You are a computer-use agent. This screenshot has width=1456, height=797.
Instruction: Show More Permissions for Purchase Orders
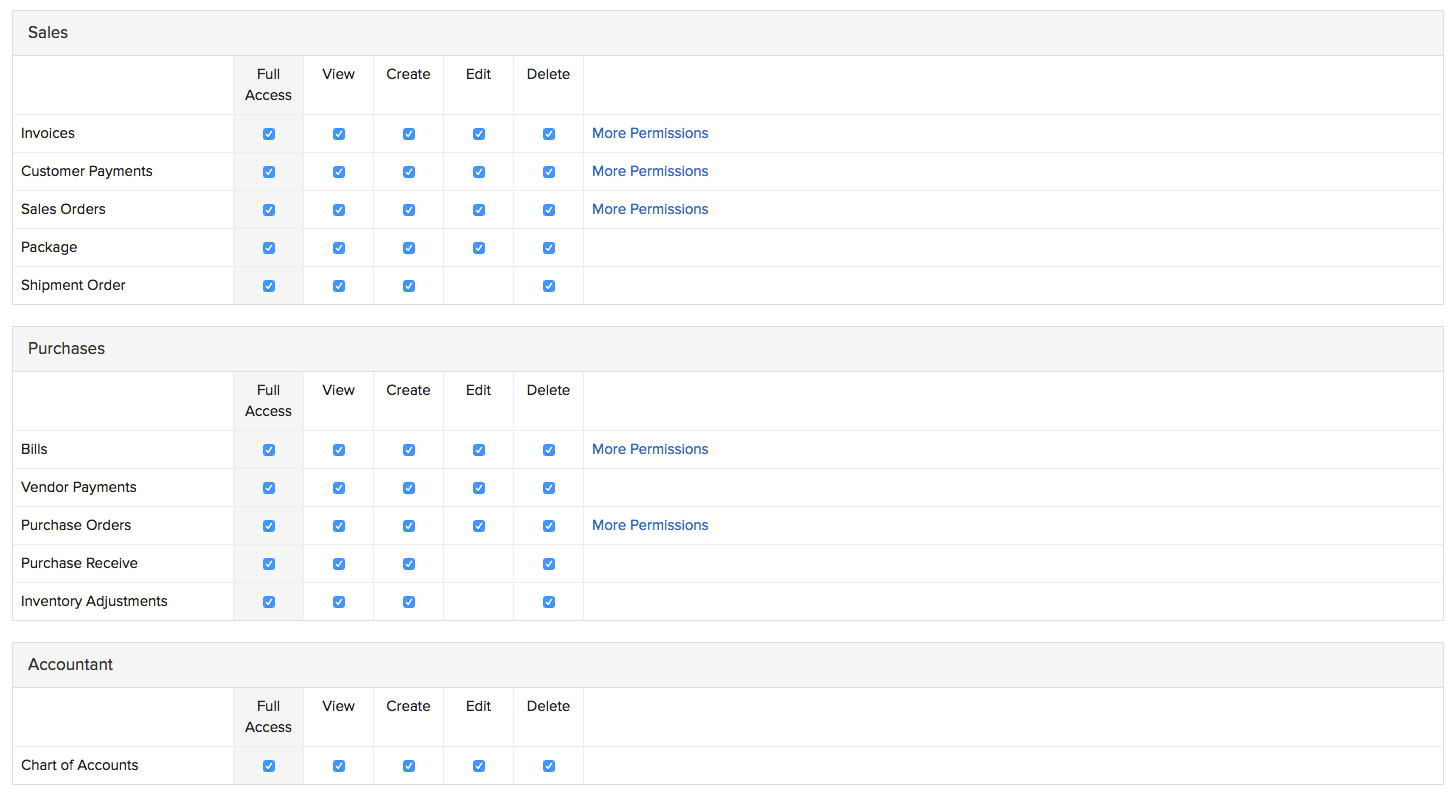650,525
